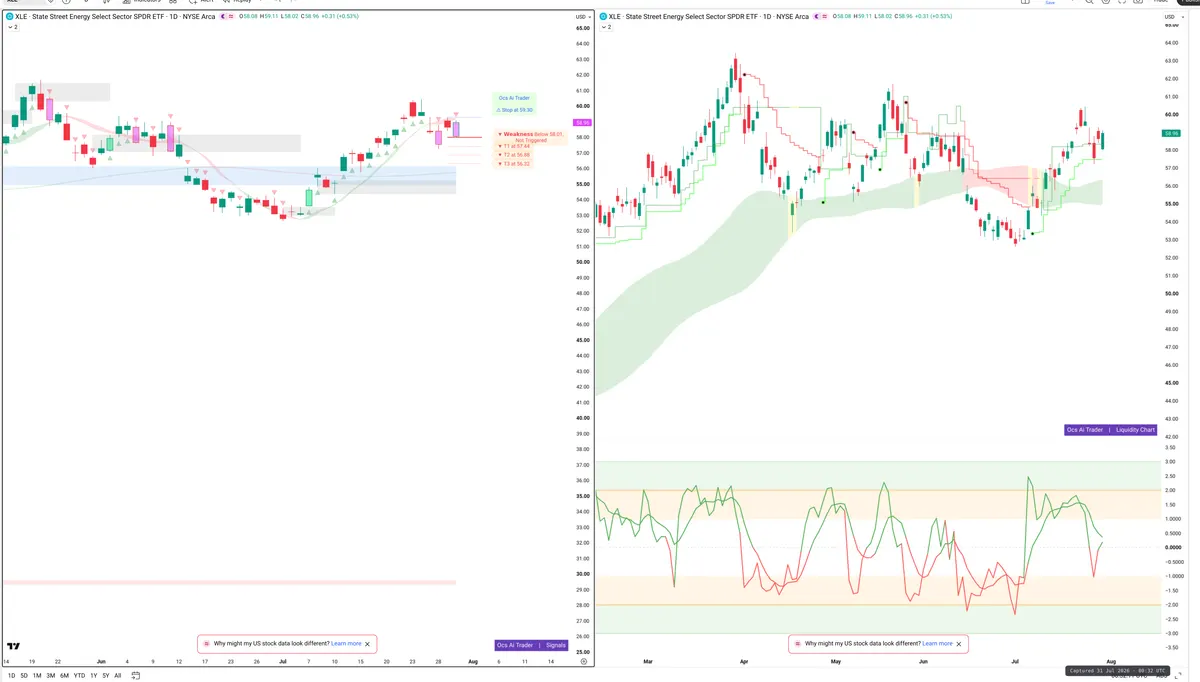Click the XLE logo icon on left chart

tap(9, 17)
